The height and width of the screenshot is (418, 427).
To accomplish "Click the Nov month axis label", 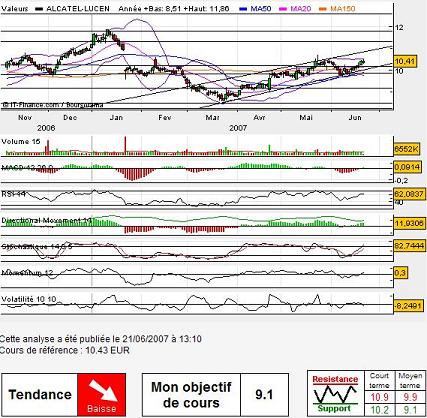I will click(25, 118).
